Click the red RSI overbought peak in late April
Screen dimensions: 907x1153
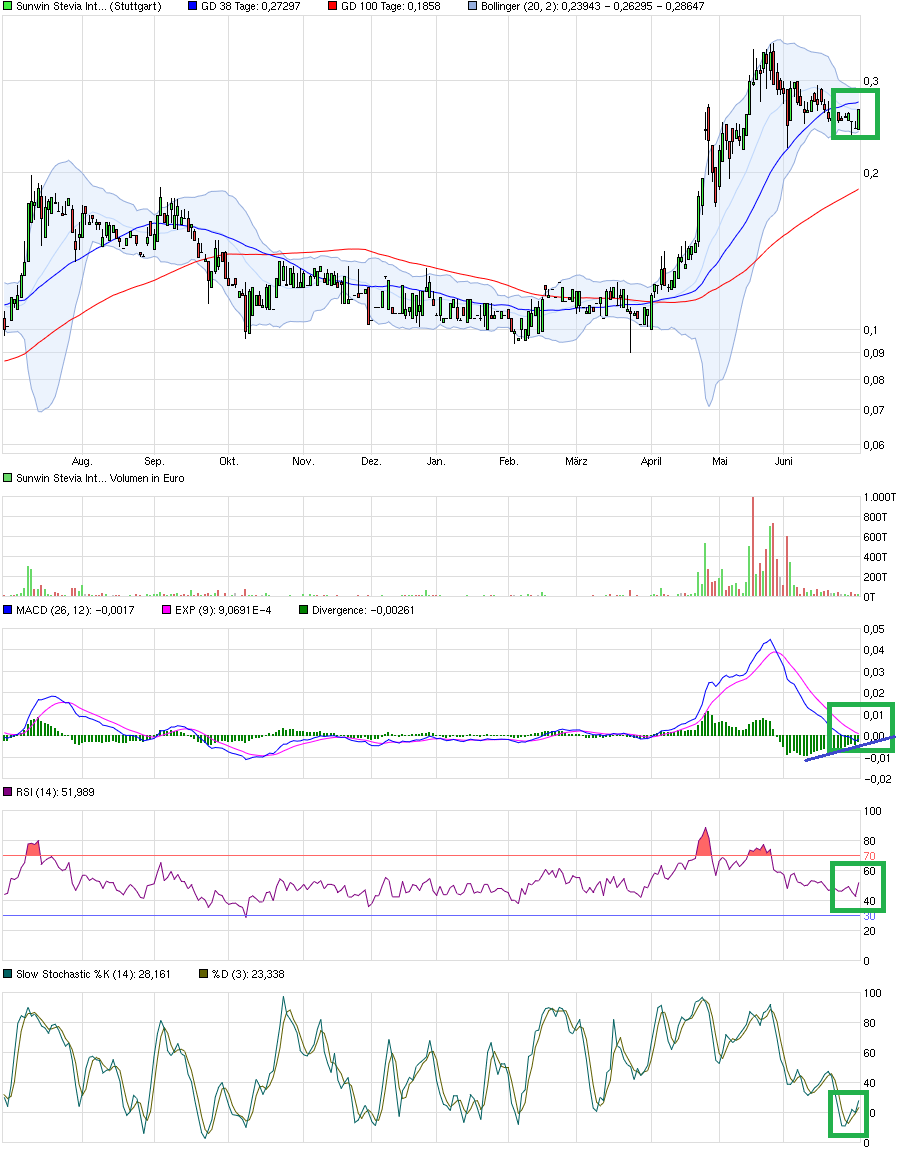(x=705, y=843)
